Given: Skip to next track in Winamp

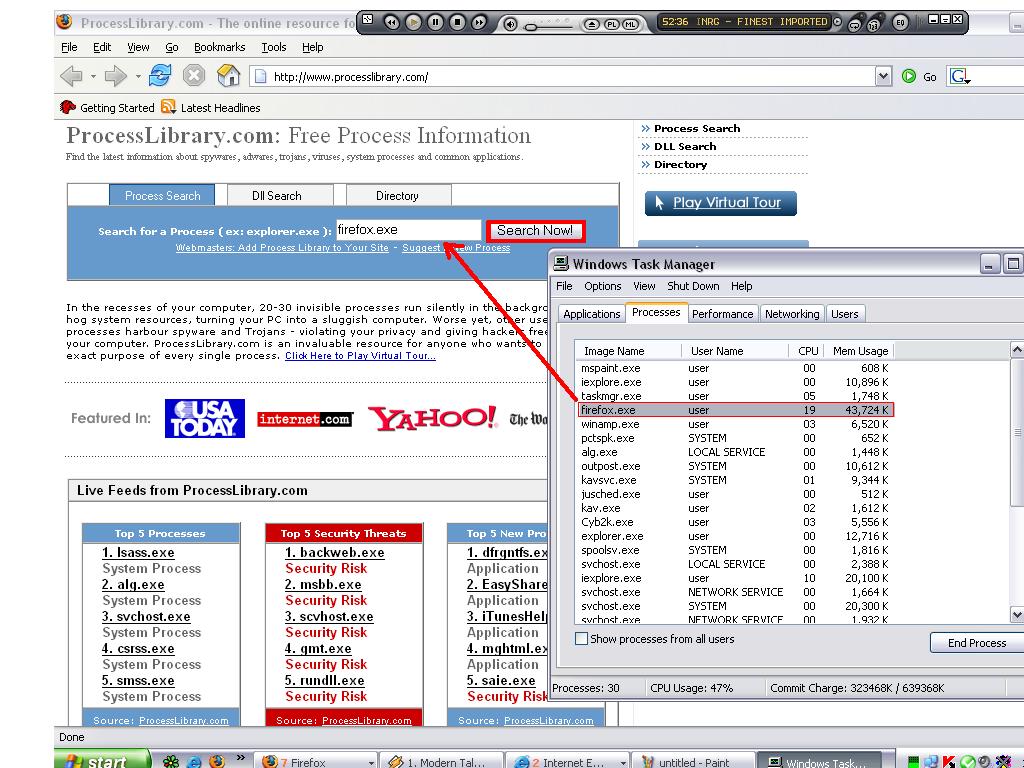Looking at the screenshot, I should point(479,22).
